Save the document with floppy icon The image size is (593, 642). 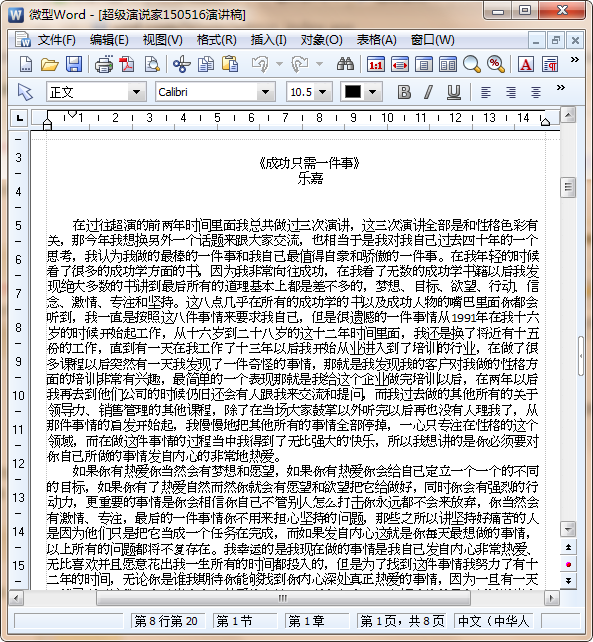pyautogui.click(x=74, y=64)
